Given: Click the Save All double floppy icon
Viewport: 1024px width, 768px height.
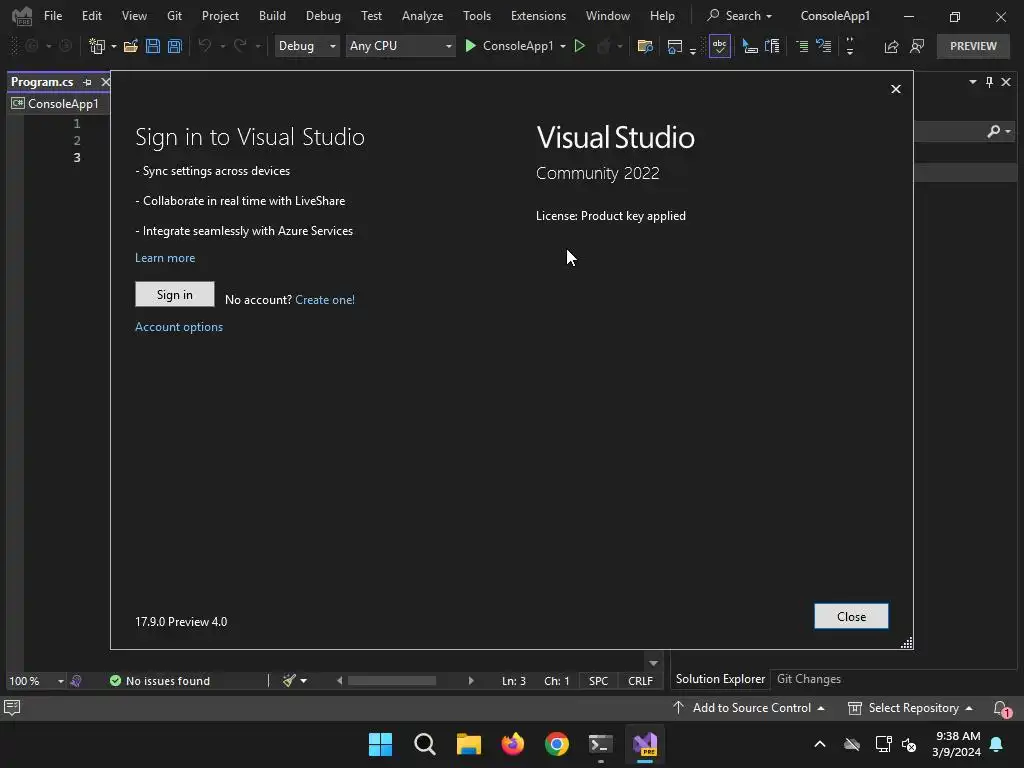Looking at the screenshot, I should click(174, 46).
